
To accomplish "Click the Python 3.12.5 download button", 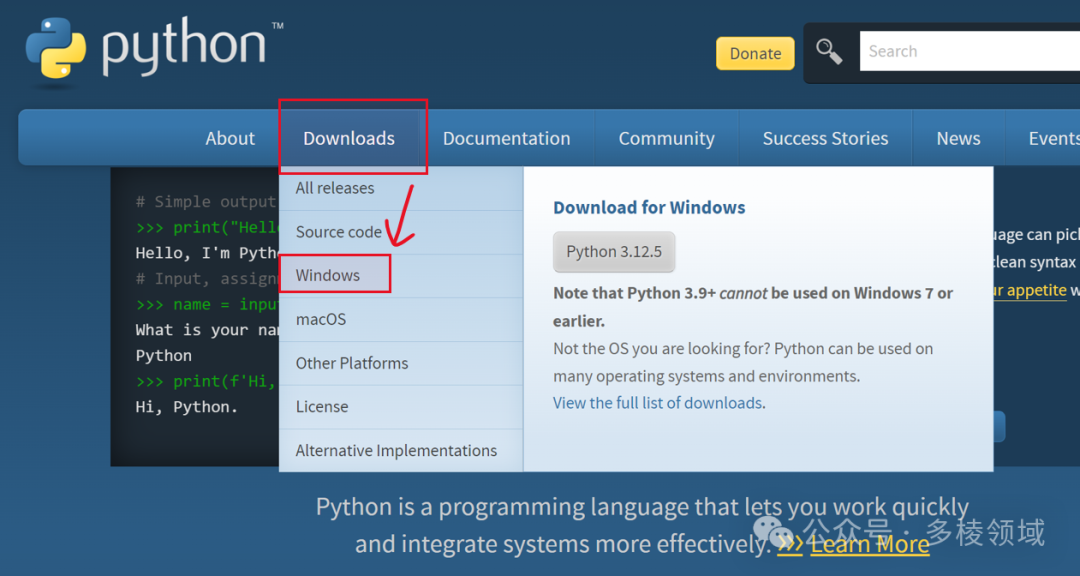I will point(614,252).
